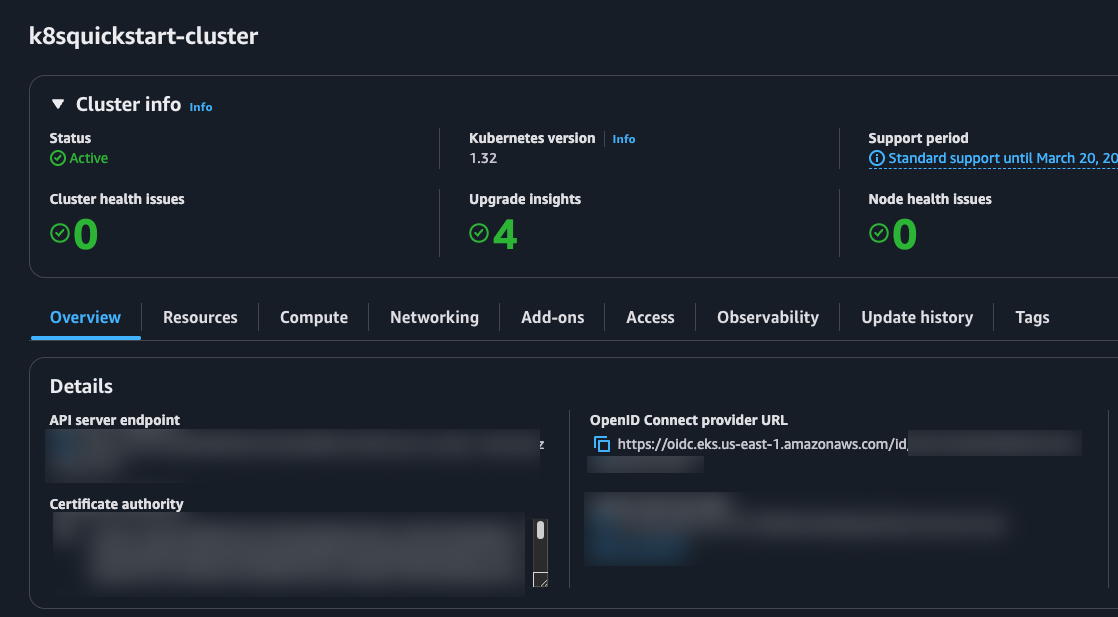Click the Cluster health issues value 0
This screenshot has width=1118, height=617.
[86, 234]
